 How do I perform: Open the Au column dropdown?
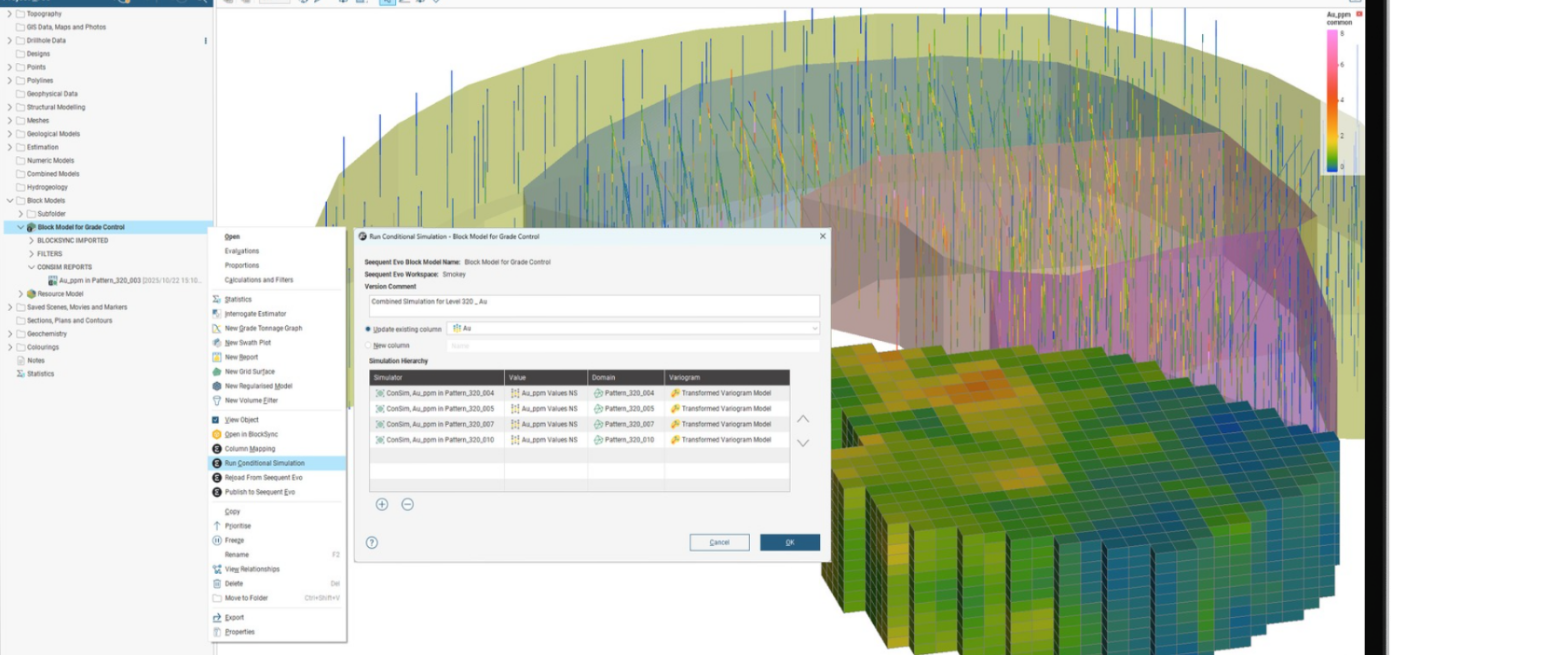(815, 328)
